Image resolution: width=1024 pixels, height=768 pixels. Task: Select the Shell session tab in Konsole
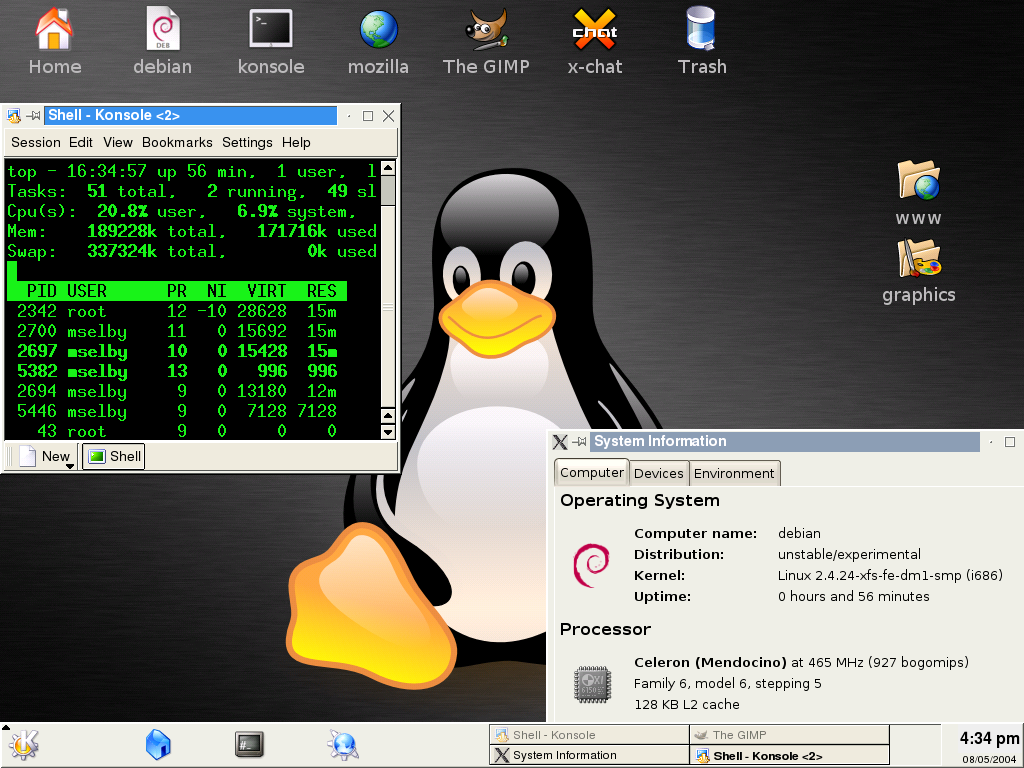(x=113, y=456)
